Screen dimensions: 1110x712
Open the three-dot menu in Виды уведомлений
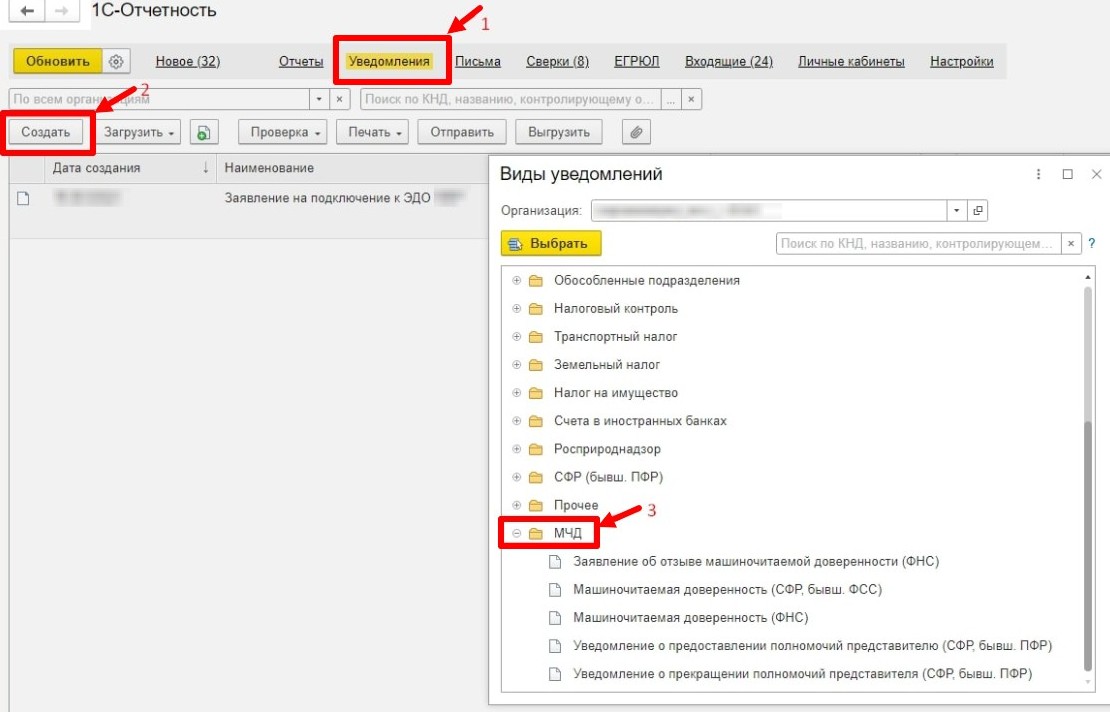pos(1039,174)
